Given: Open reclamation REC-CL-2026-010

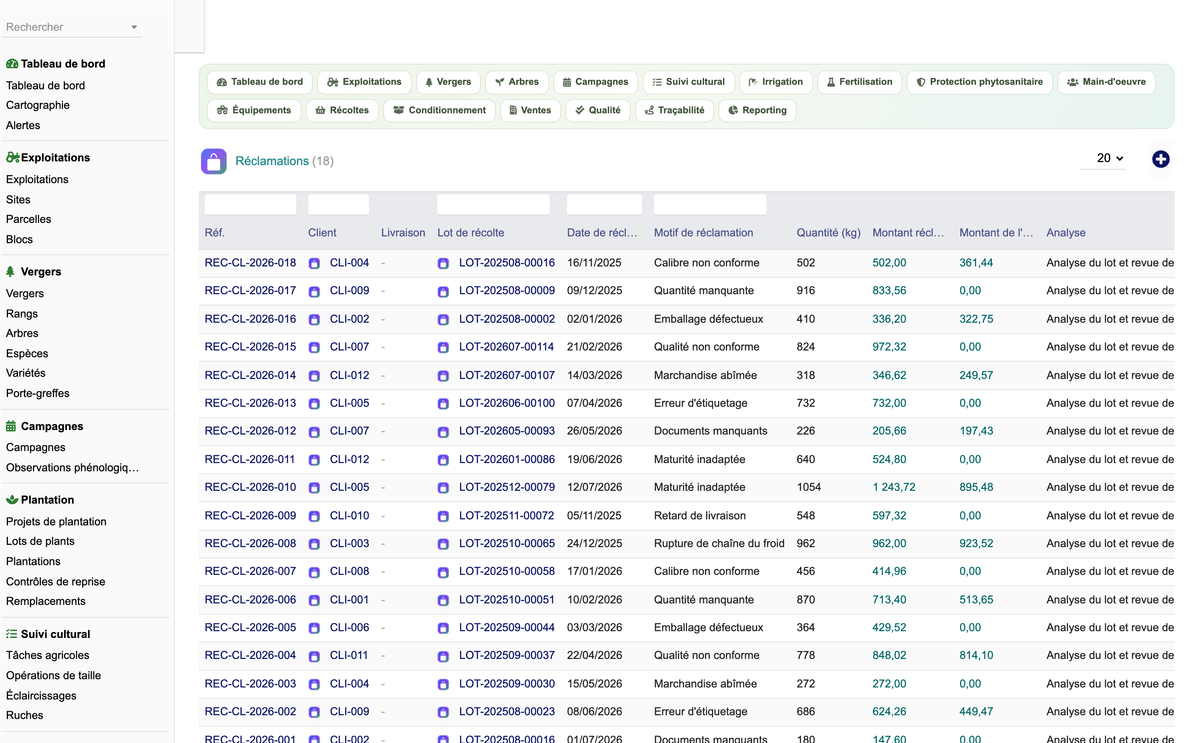Looking at the screenshot, I should (x=250, y=487).
